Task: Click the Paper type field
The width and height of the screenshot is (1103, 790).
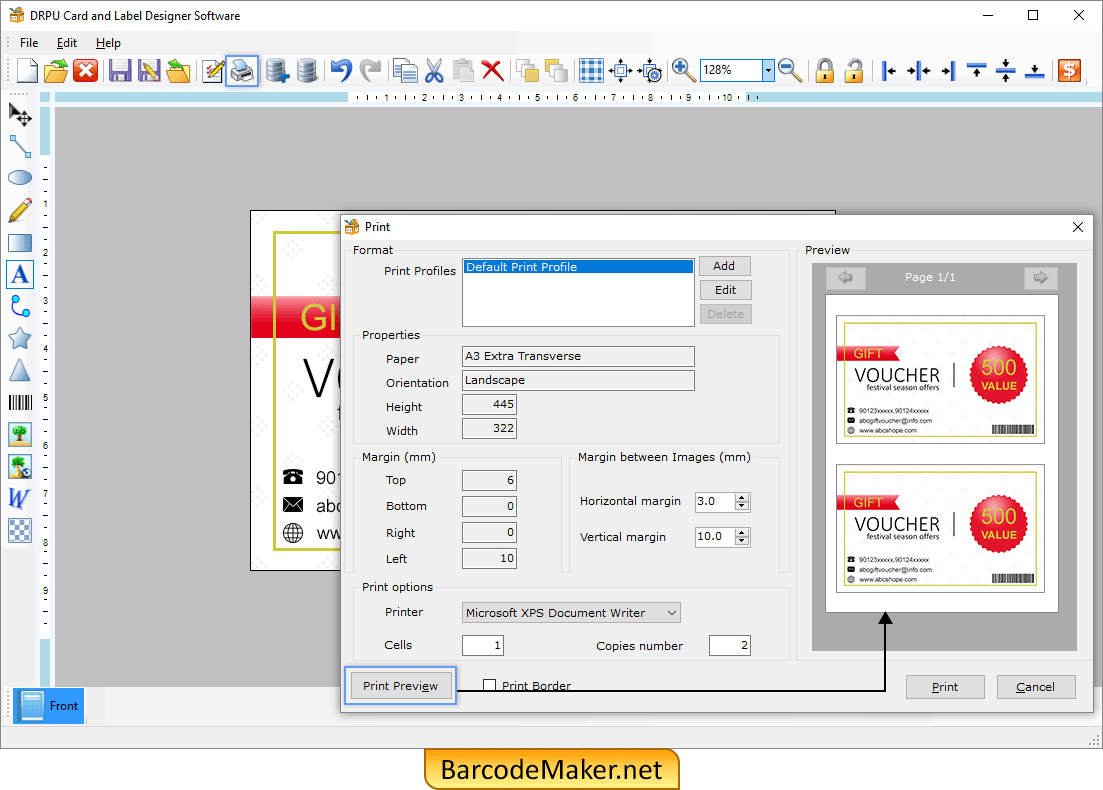Action: 578,356
